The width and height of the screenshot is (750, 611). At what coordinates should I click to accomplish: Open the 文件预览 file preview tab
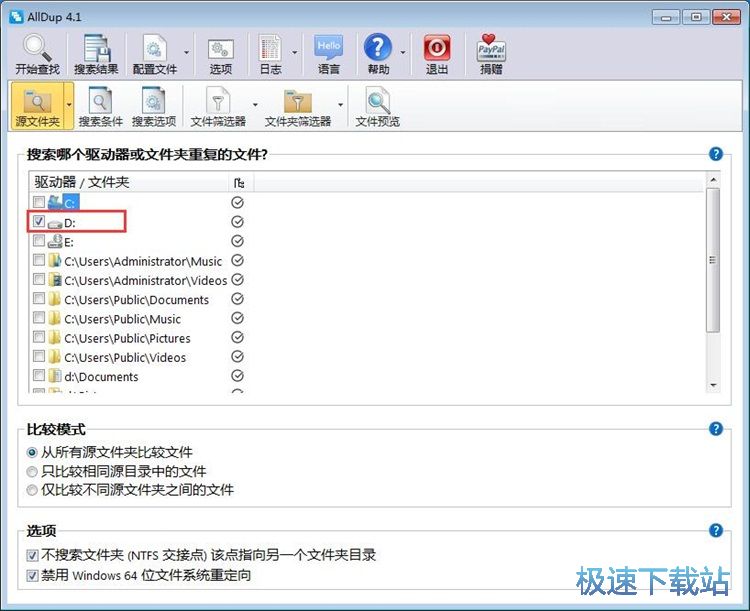pyautogui.click(x=377, y=107)
